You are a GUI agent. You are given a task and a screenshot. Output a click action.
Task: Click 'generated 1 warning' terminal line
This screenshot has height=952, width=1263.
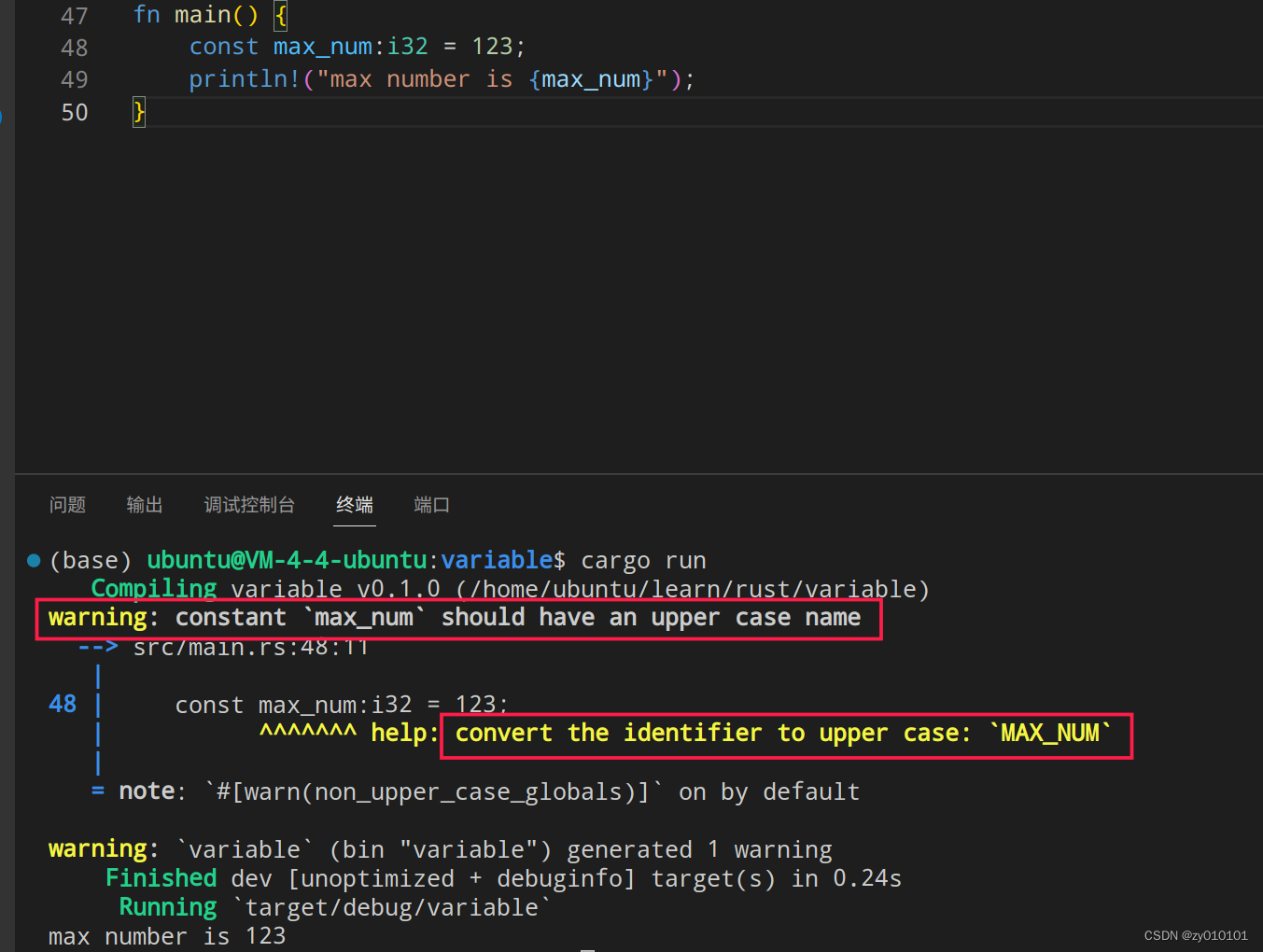coord(699,849)
